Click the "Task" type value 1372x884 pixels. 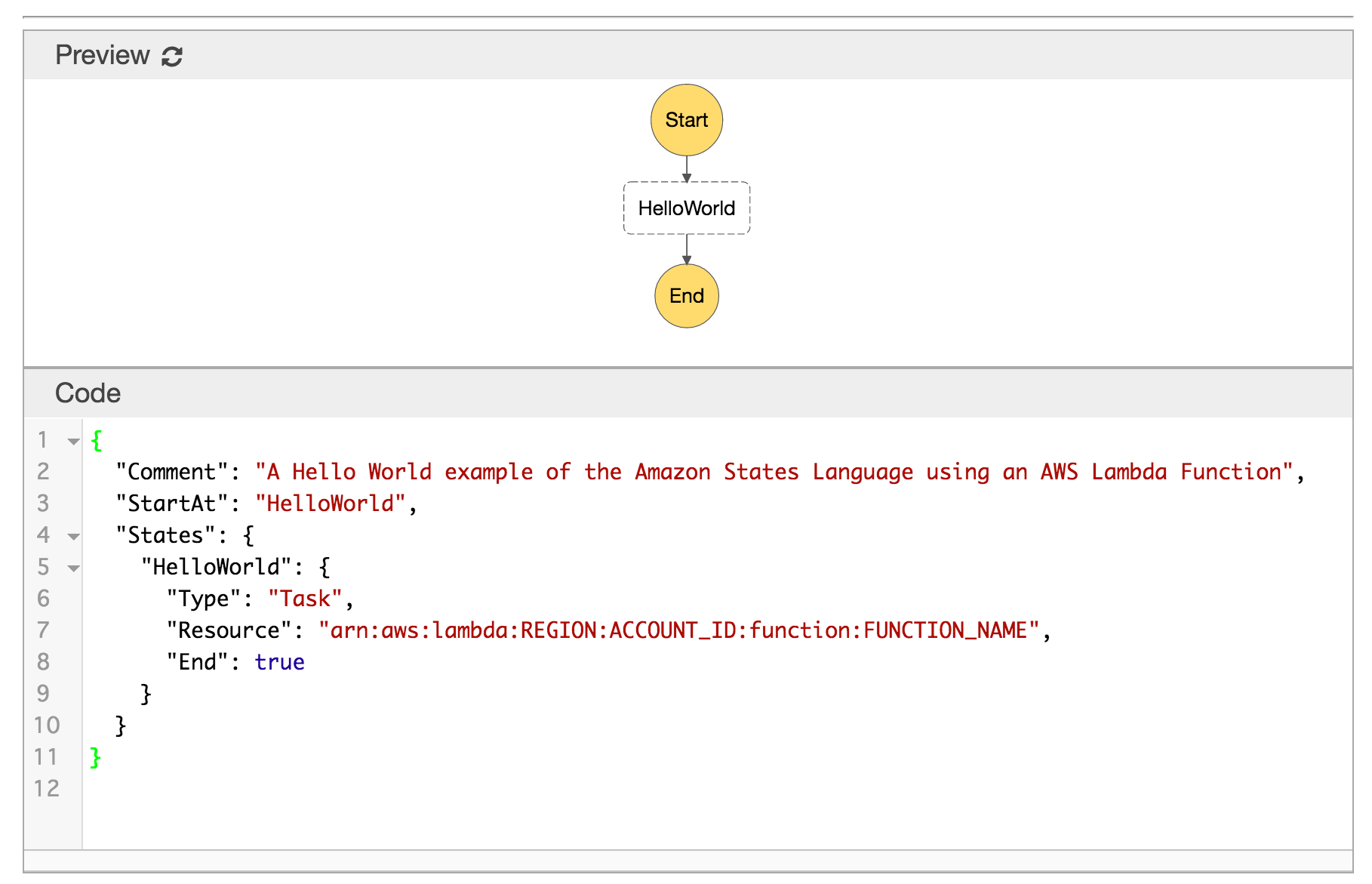[305, 599]
